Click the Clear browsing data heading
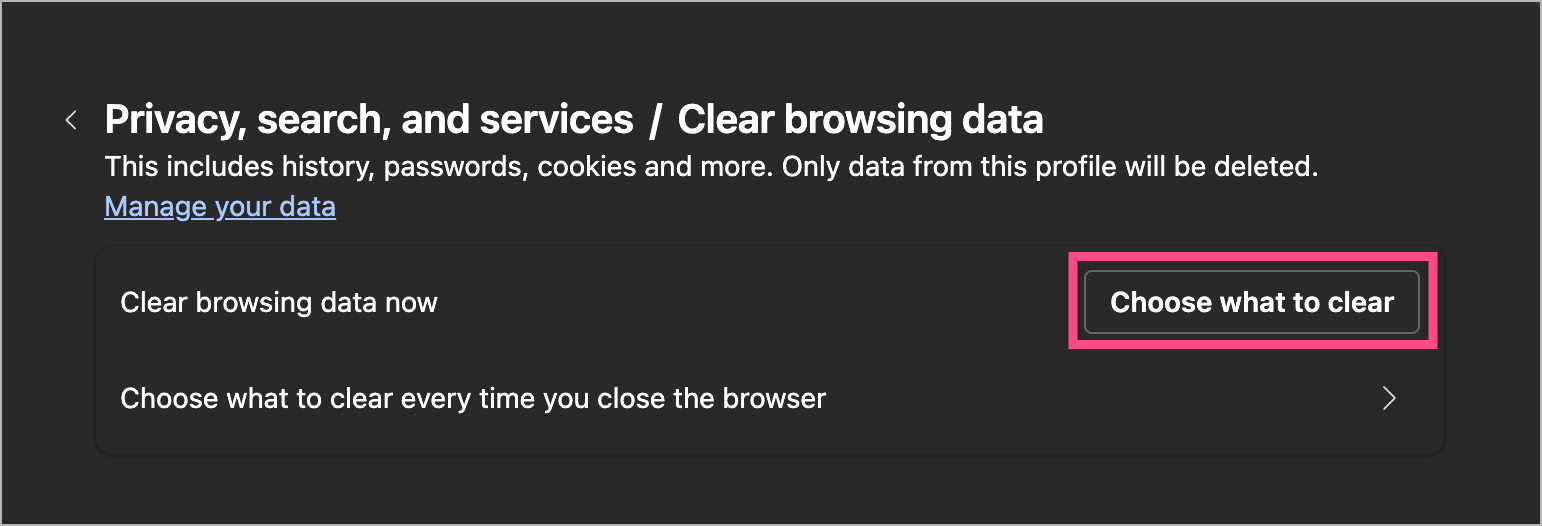 point(860,120)
